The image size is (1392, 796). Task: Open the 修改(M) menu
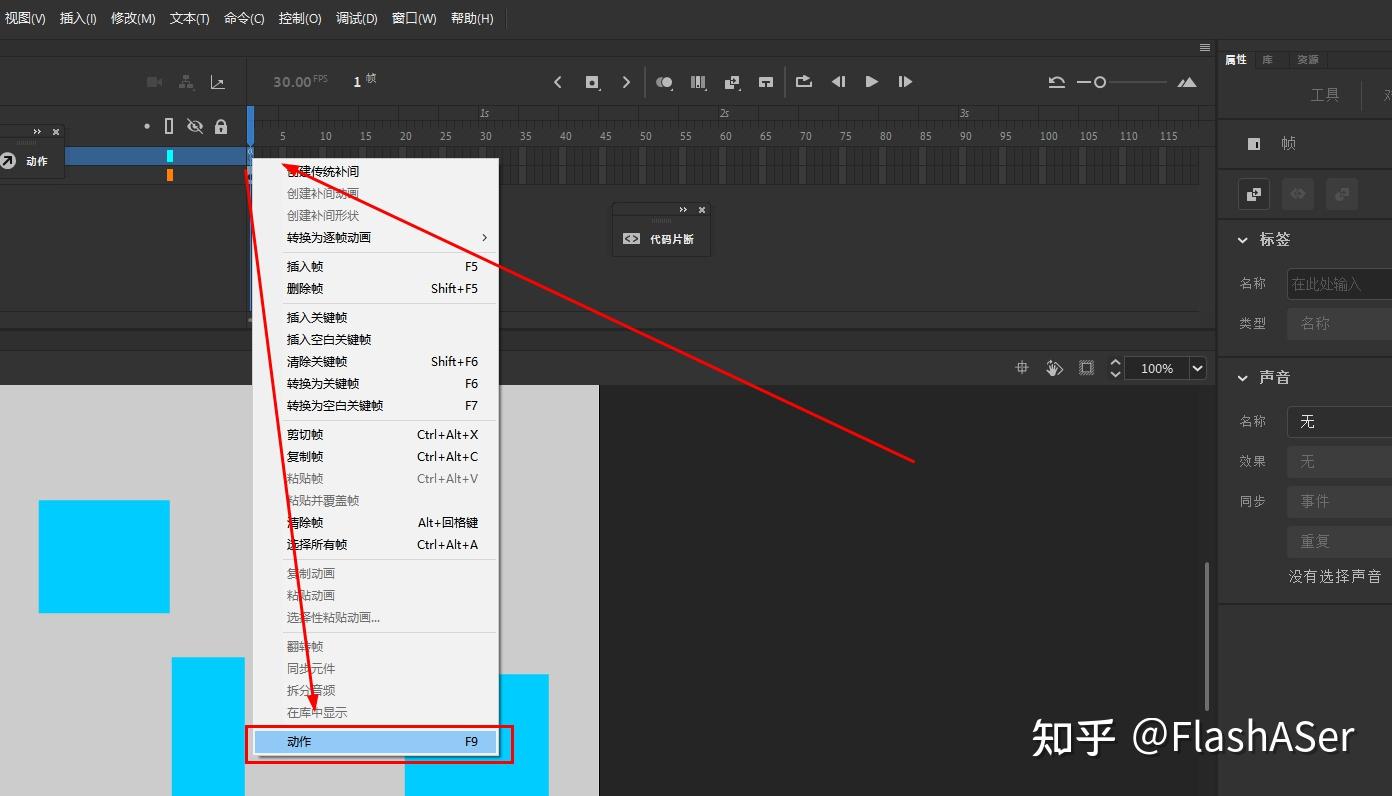(x=133, y=19)
